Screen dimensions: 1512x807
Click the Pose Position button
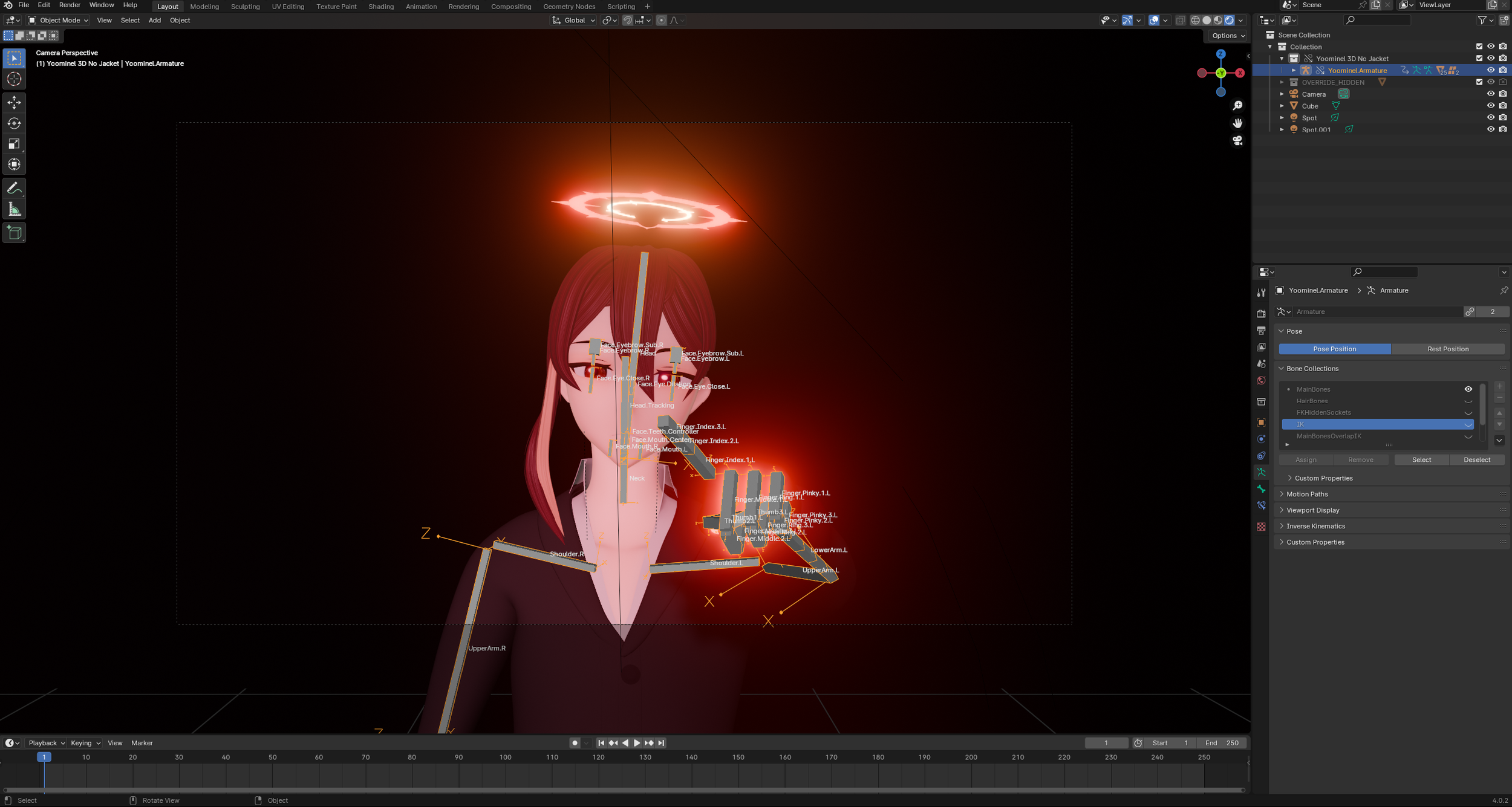[1335, 349]
